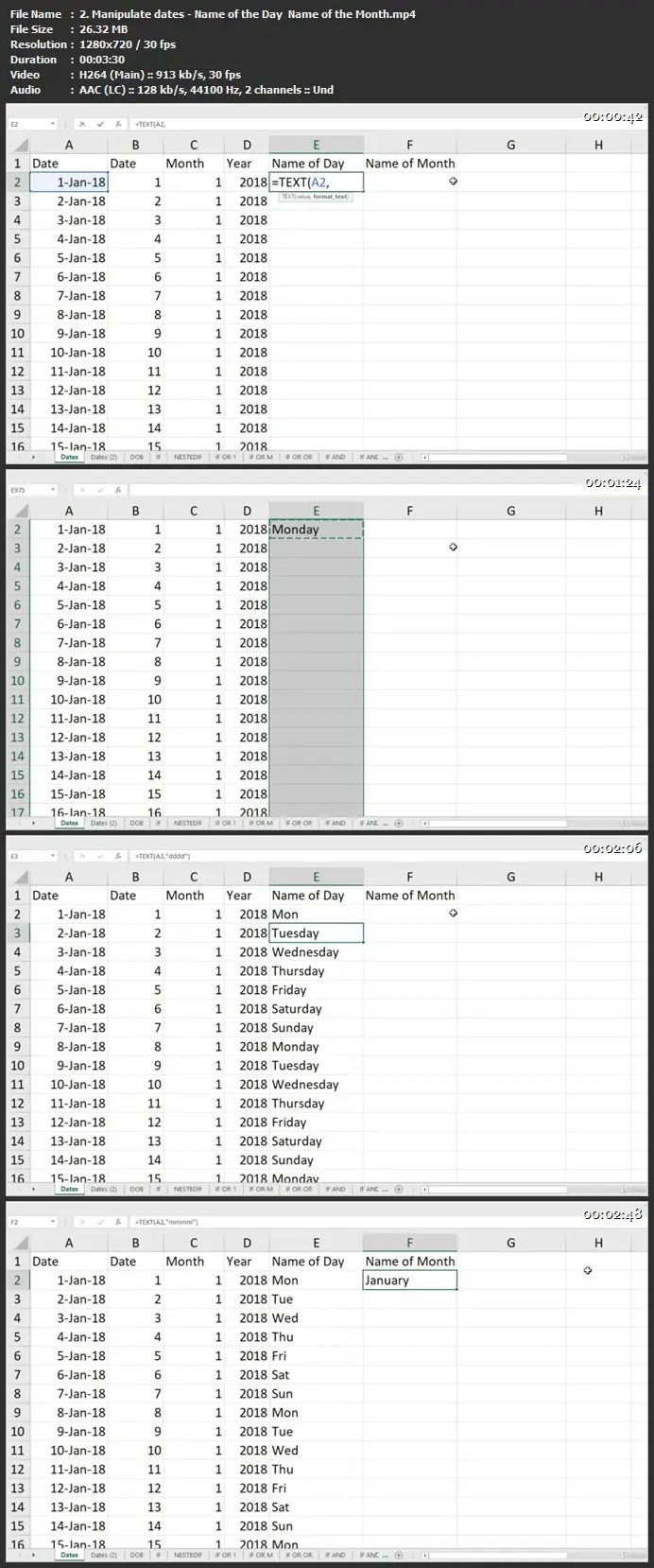Select row 10 header in the 00:00:42 frame
Image resolution: width=654 pixels, height=1568 pixels.
click(x=17, y=333)
